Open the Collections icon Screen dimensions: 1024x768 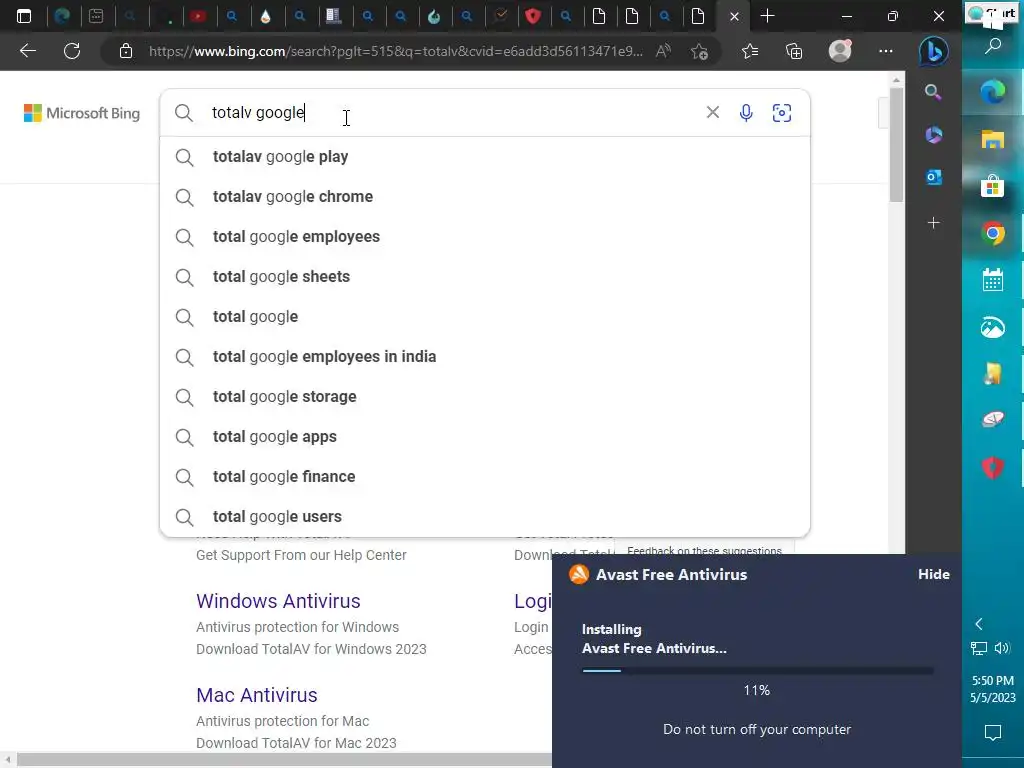pyautogui.click(x=794, y=51)
